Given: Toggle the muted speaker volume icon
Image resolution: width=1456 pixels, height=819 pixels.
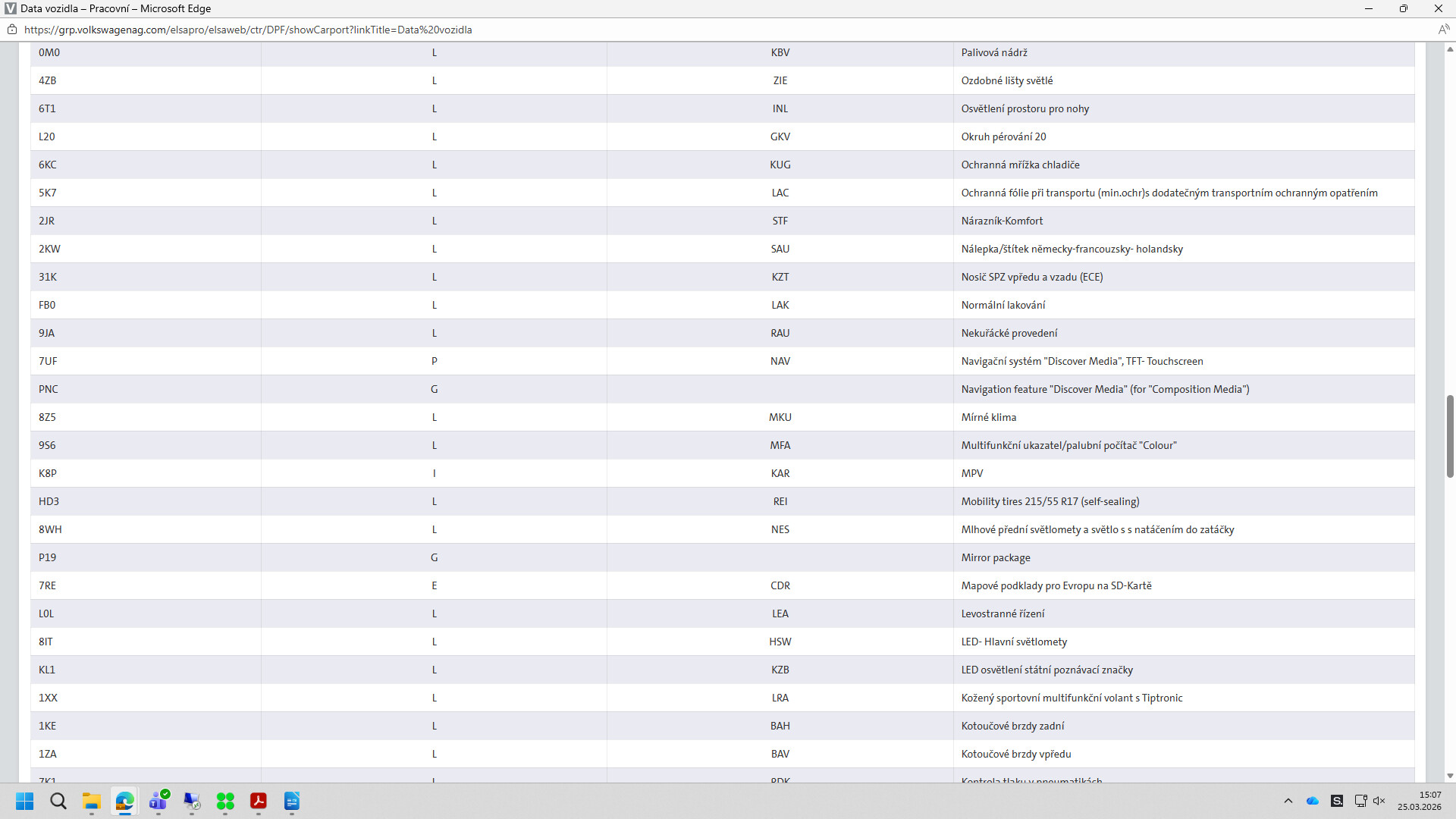Looking at the screenshot, I should click(1379, 801).
